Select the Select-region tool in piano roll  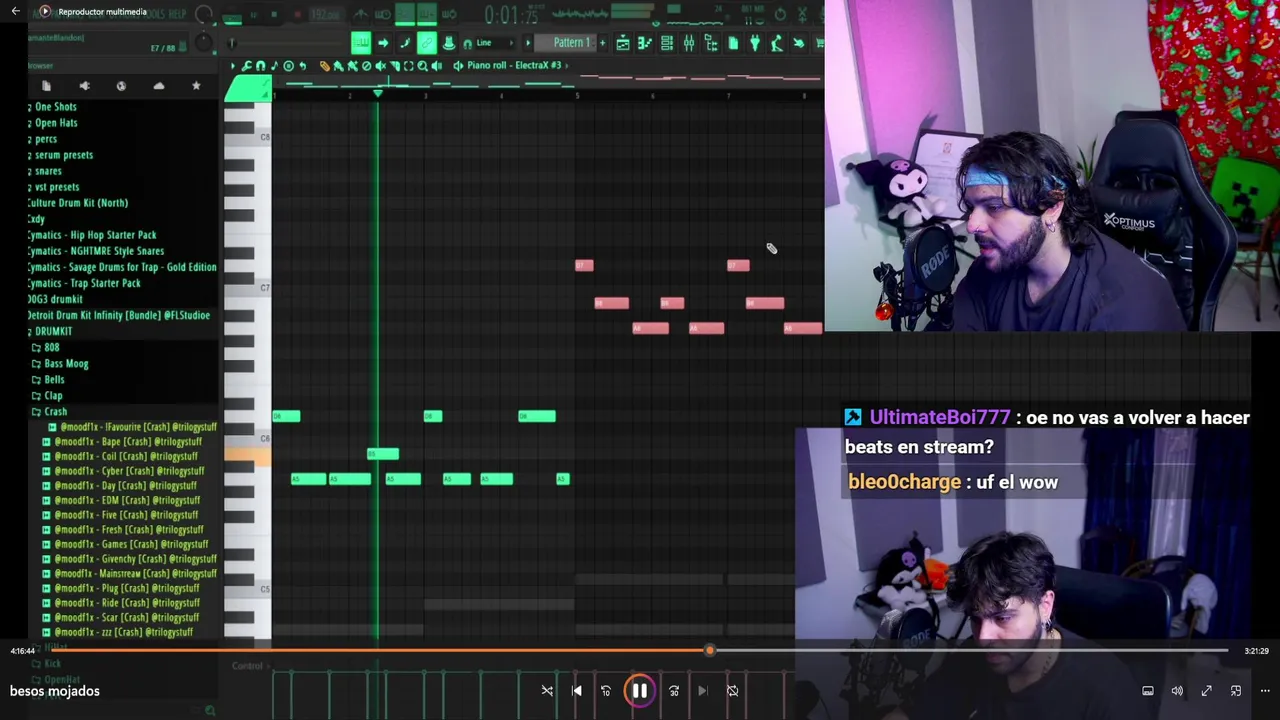[408, 65]
